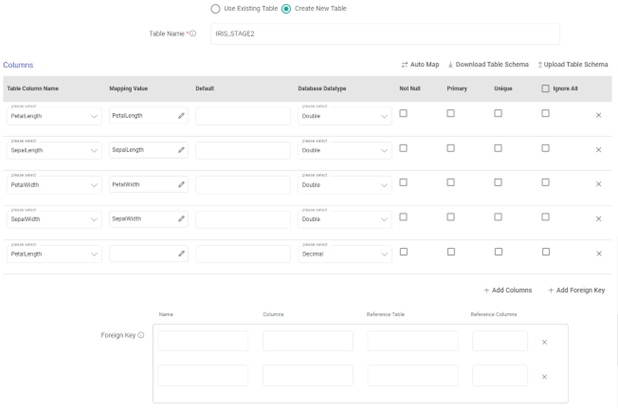The height and width of the screenshot is (408, 618).
Task: Click the Database Datatype column header
Action: (322, 89)
